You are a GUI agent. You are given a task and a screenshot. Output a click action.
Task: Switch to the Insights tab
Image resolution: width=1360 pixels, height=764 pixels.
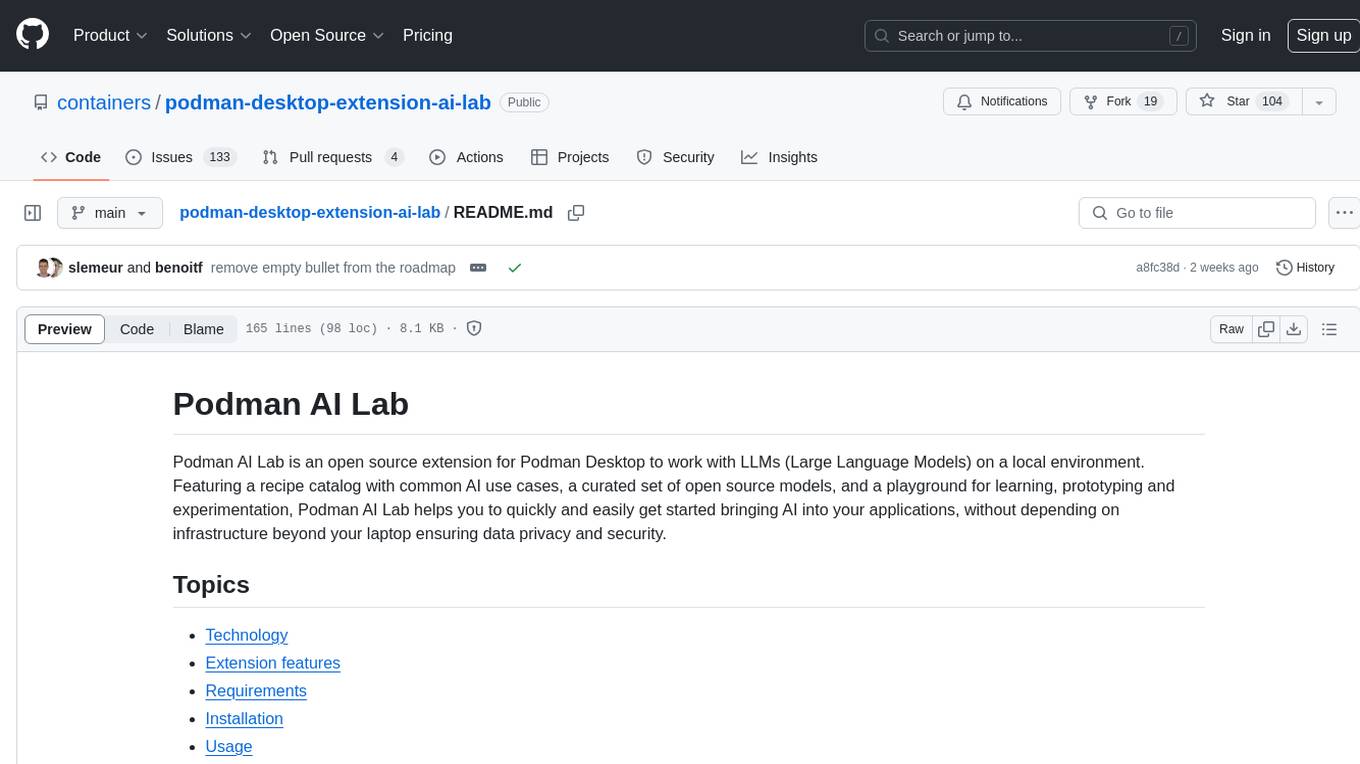(779, 157)
